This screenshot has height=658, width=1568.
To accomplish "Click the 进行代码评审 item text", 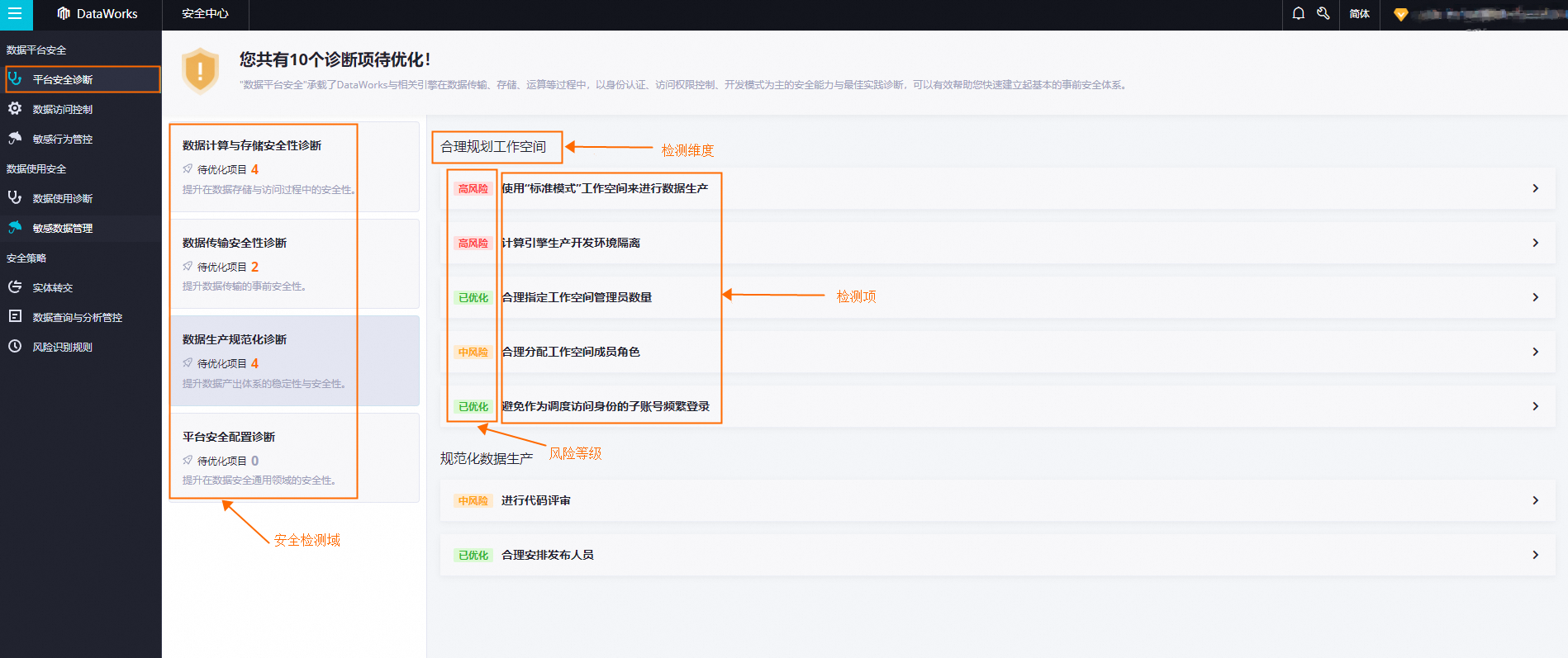I will (x=536, y=500).
